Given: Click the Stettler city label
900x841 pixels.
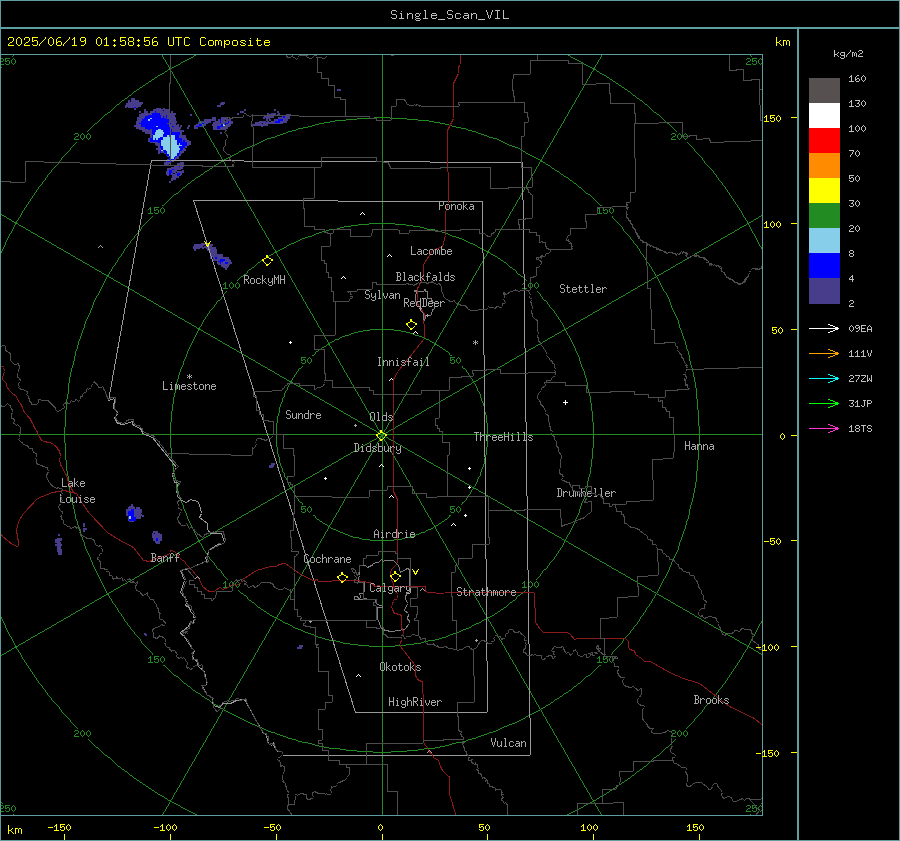Looking at the screenshot, I should point(583,289).
